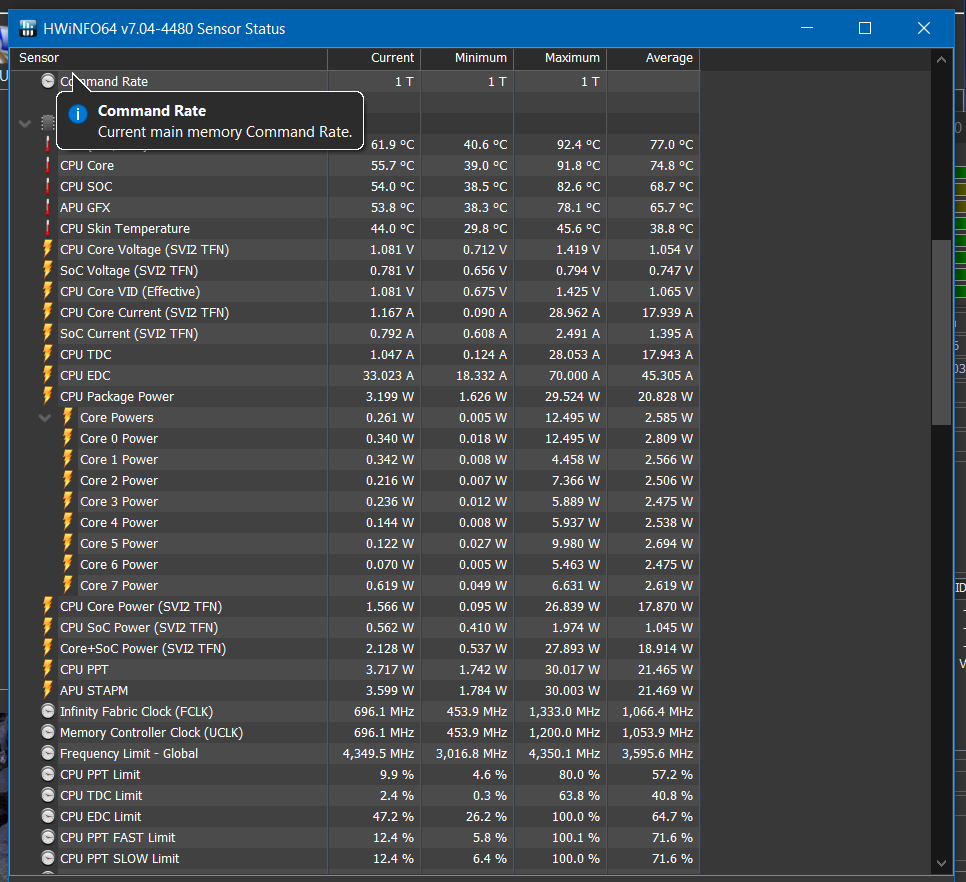This screenshot has height=882, width=966.
Task: Click CPU EDC maximum value 70.000 A
Action: coord(574,375)
